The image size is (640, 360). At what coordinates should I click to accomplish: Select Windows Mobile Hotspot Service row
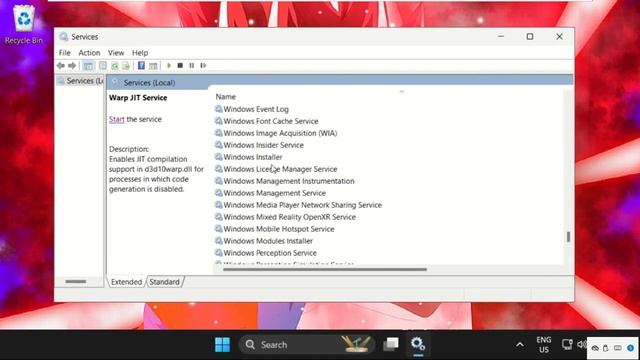coord(274,229)
